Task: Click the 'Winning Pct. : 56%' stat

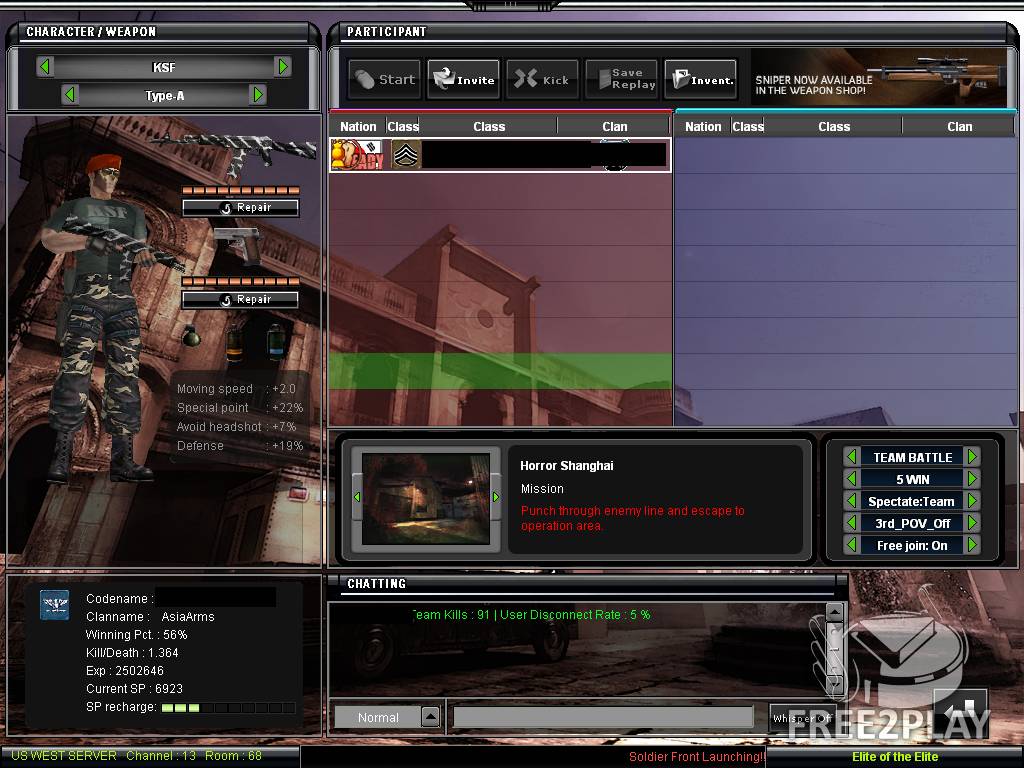Action: coord(136,635)
